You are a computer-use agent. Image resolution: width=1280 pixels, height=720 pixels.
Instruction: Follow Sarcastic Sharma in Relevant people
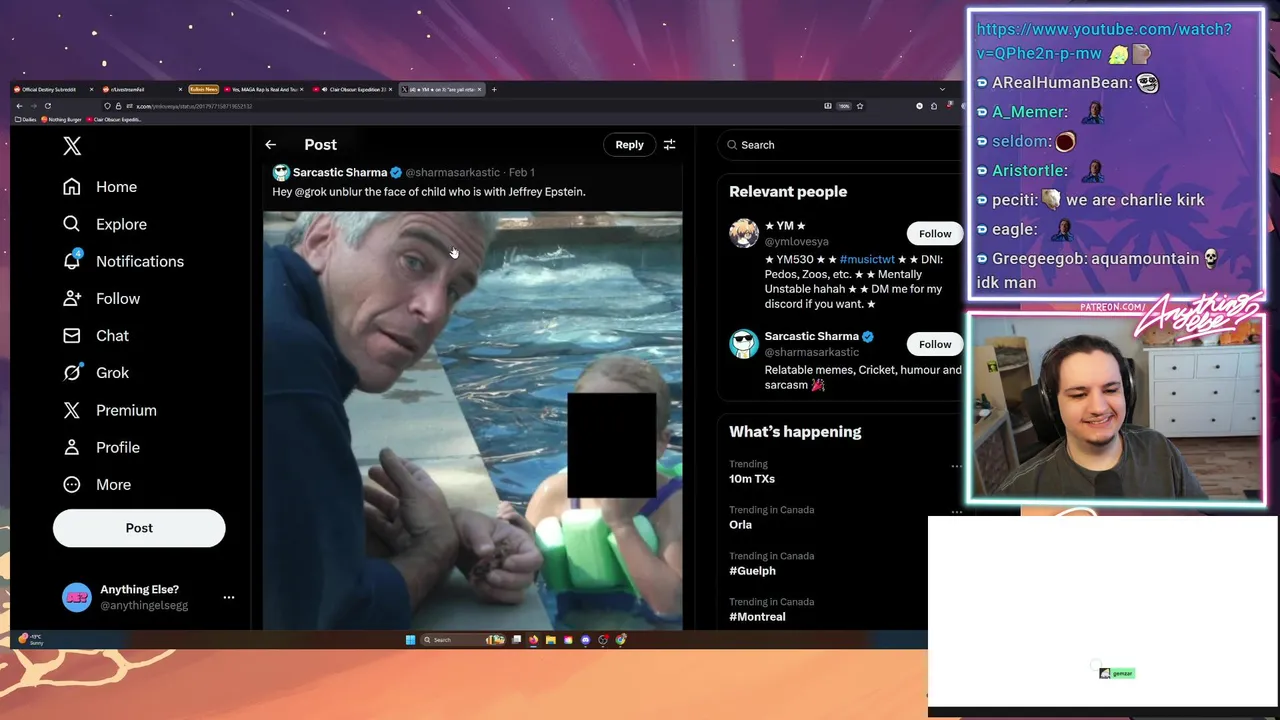pyautogui.click(x=935, y=344)
